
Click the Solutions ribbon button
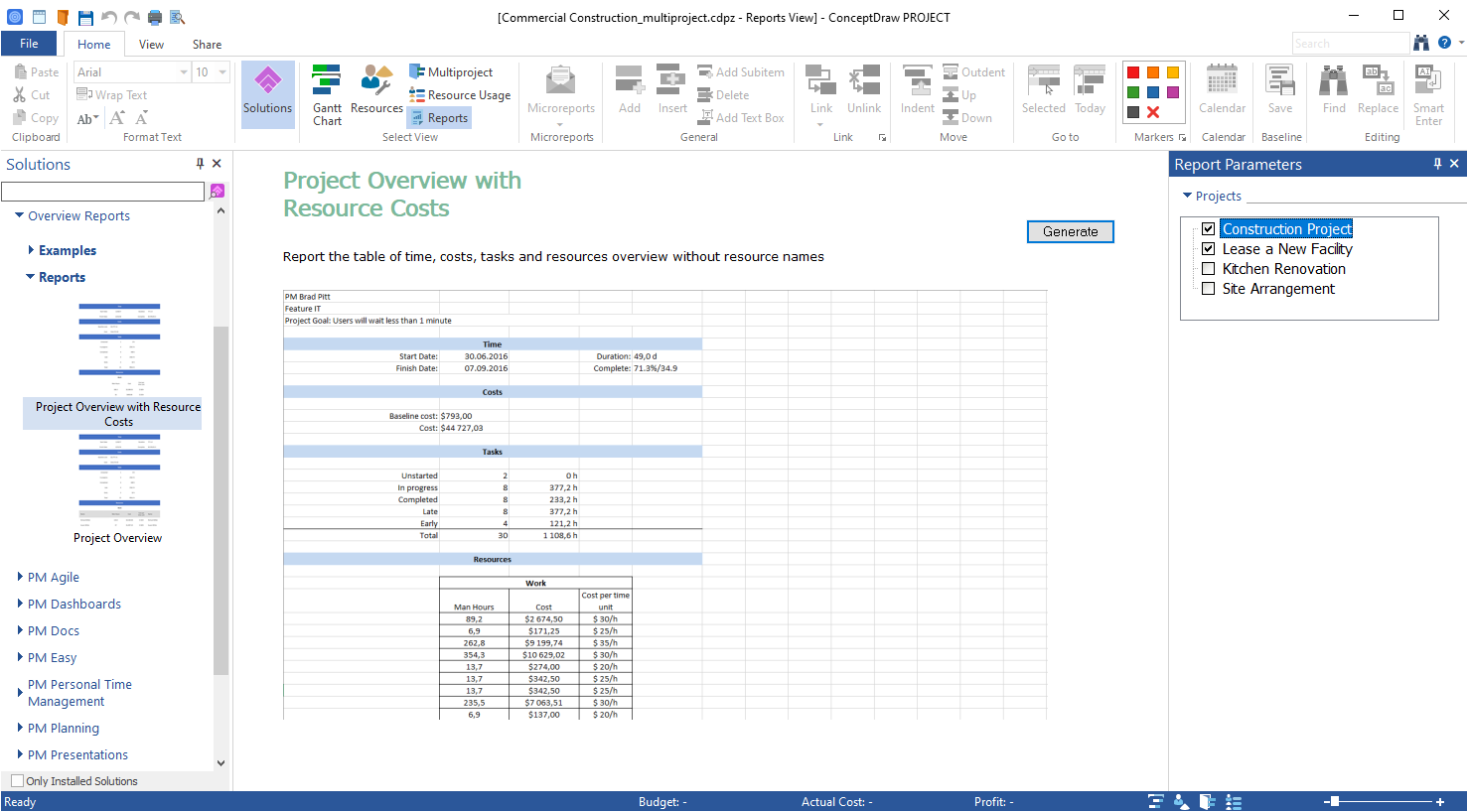pos(267,93)
